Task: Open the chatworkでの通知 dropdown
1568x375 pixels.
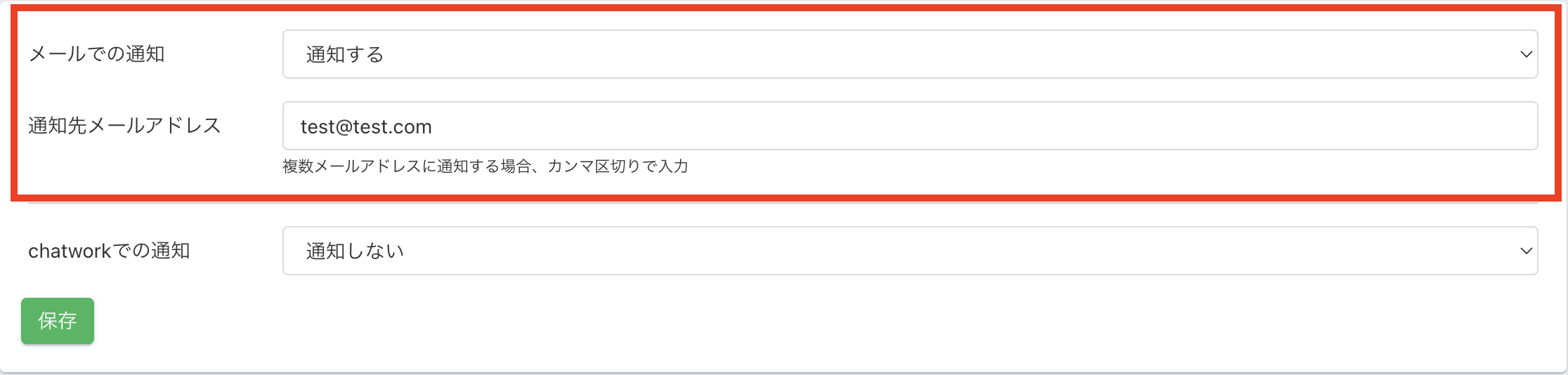Action: tap(909, 251)
